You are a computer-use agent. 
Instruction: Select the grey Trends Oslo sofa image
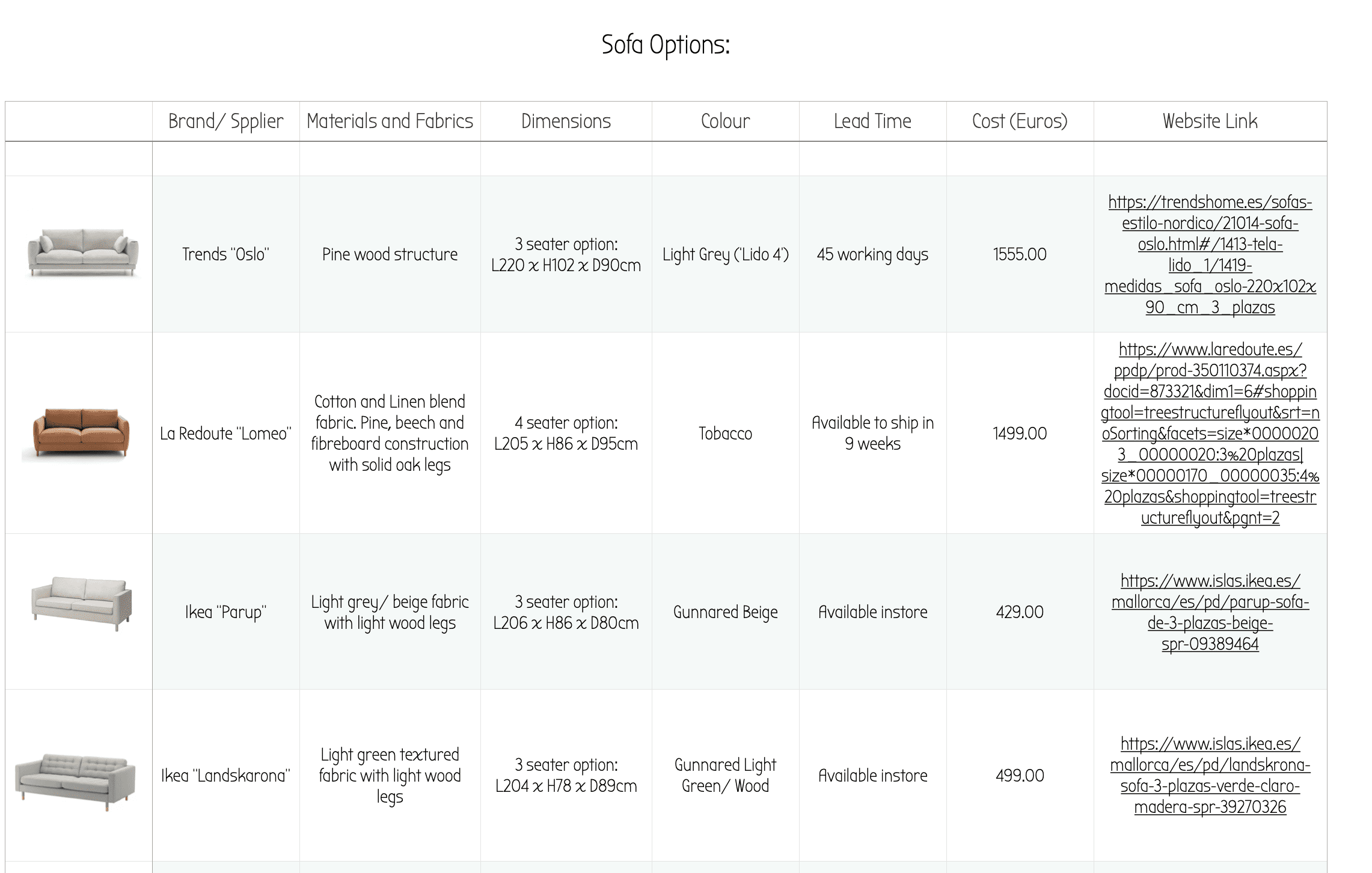click(x=83, y=253)
